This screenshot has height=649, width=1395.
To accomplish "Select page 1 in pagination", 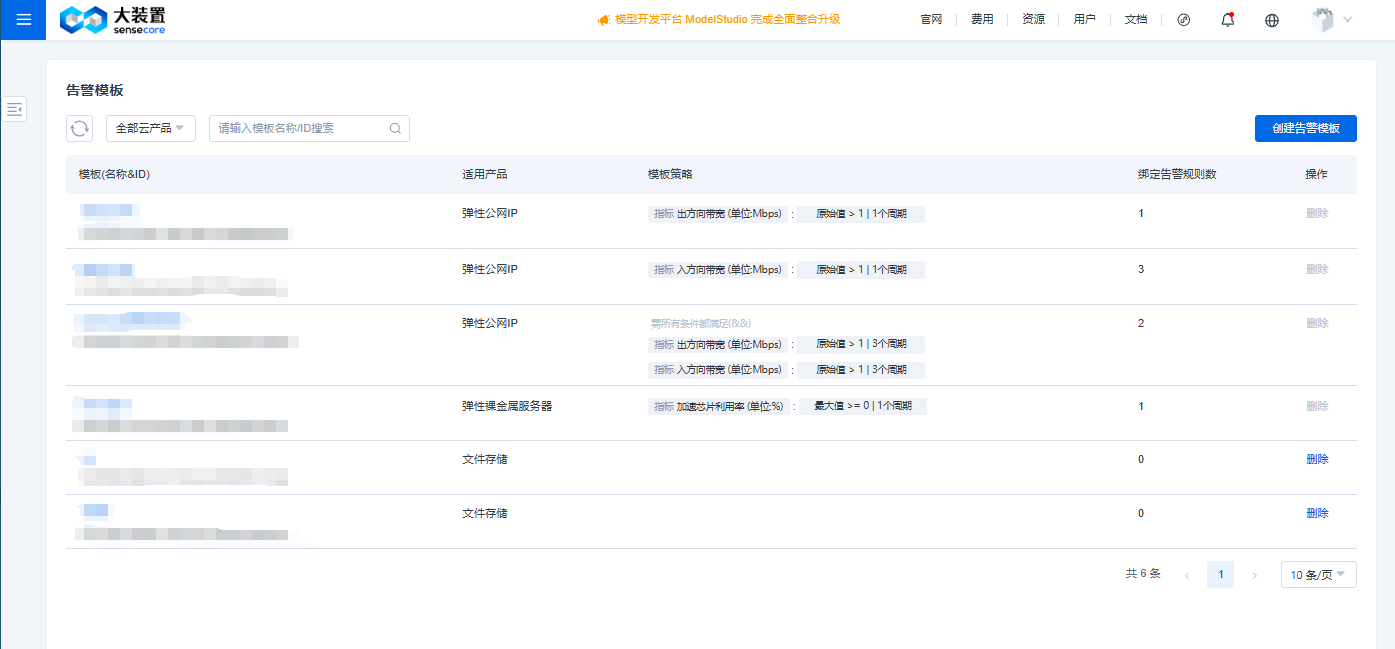I will coord(1220,574).
